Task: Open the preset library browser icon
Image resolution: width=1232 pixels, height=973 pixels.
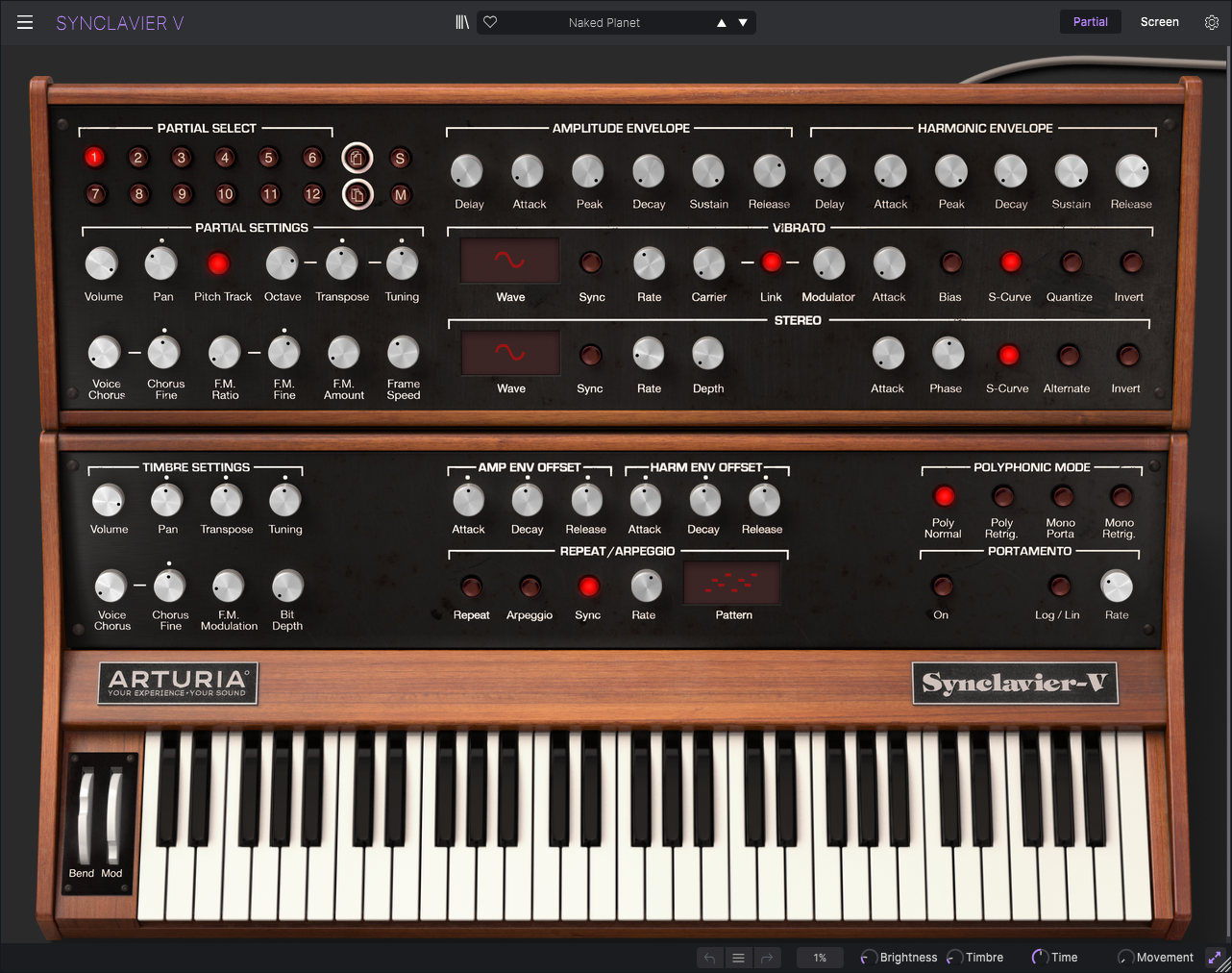Action: (x=462, y=22)
